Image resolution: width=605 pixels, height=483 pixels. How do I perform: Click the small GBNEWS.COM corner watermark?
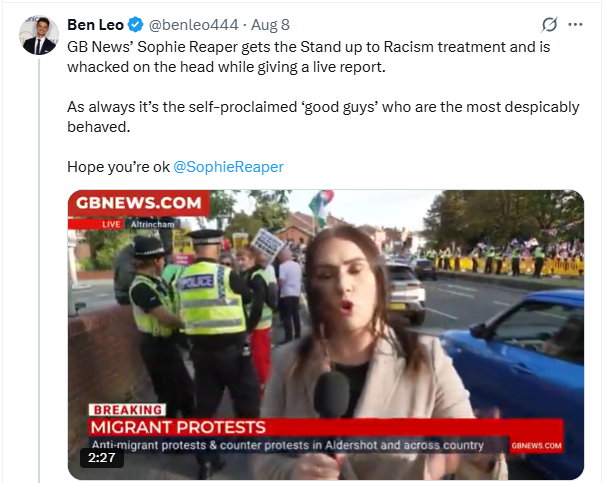pyautogui.click(x=537, y=444)
